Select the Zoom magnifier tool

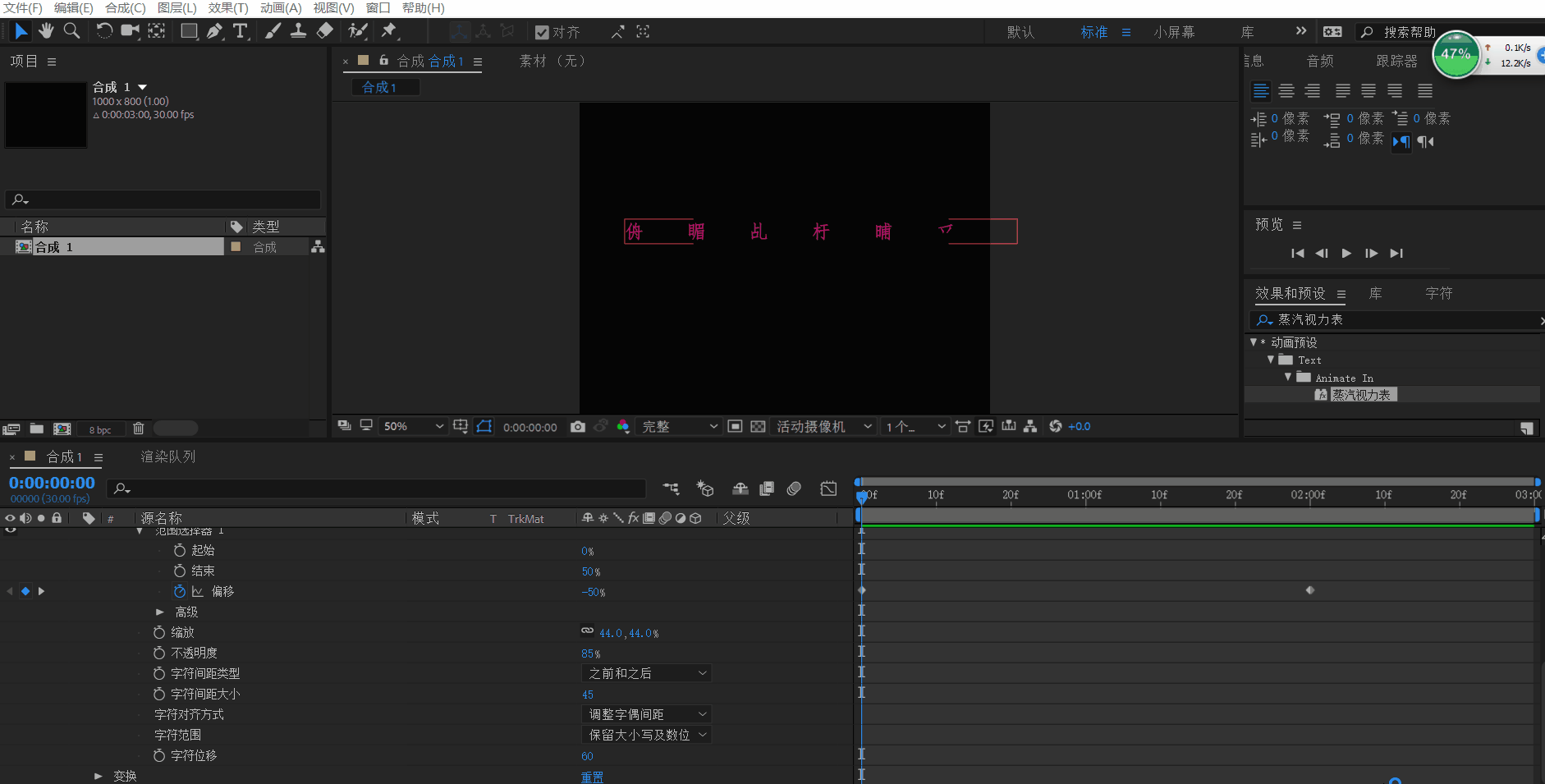(72, 31)
